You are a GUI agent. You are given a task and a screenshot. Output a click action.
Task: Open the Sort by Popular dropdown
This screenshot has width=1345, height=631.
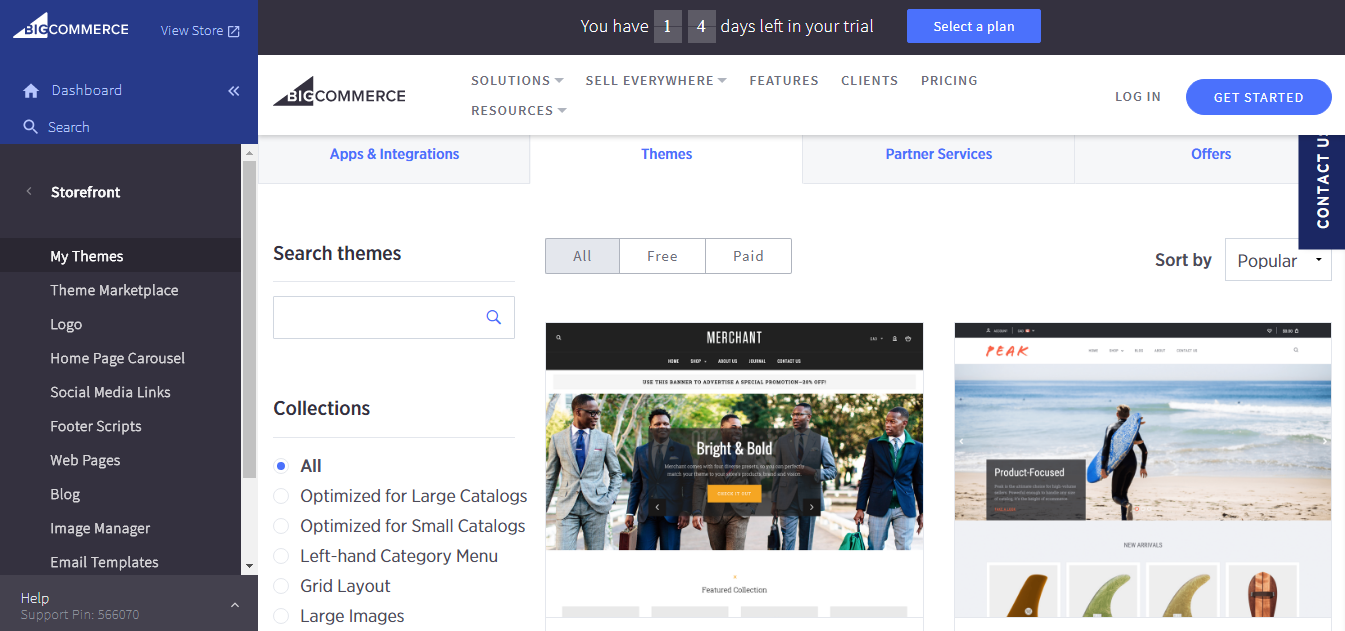(x=1278, y=260)
